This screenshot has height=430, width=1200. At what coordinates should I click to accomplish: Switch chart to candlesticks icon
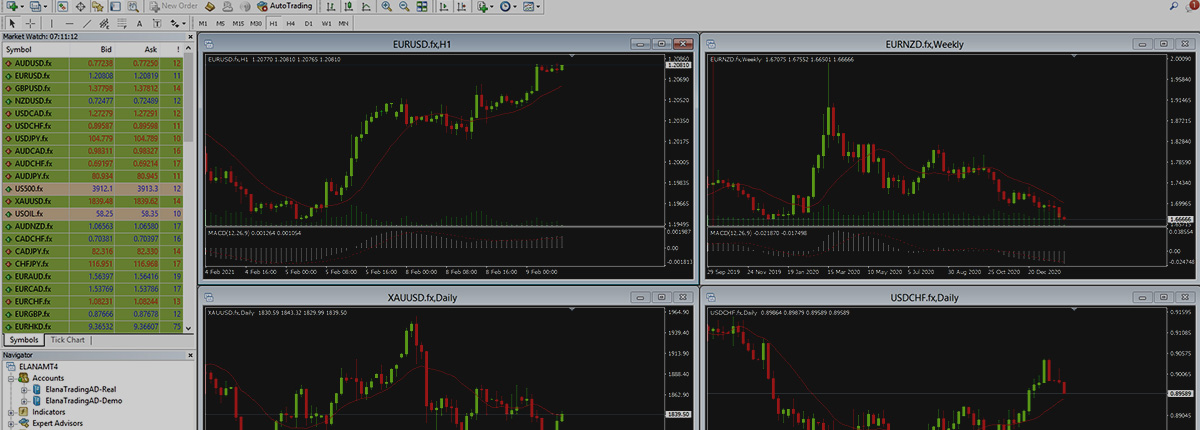348,6
